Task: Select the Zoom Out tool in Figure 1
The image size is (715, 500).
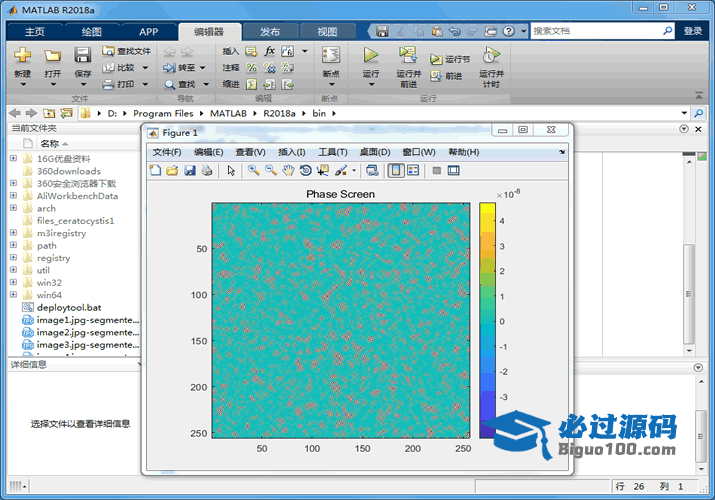Action: tap(271, 170)
